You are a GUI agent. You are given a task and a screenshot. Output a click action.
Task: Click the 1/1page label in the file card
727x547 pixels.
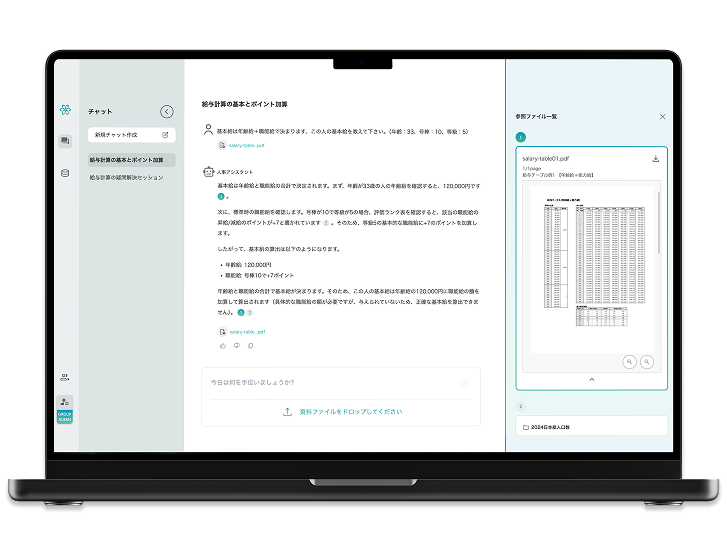[x=532, y=169]
